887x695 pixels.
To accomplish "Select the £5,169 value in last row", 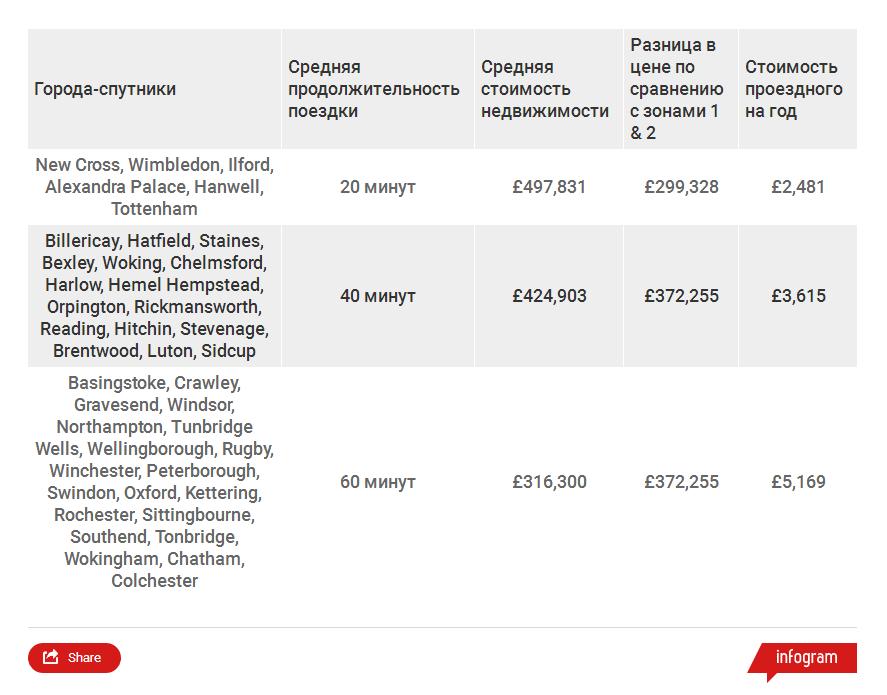I will 798,482.
